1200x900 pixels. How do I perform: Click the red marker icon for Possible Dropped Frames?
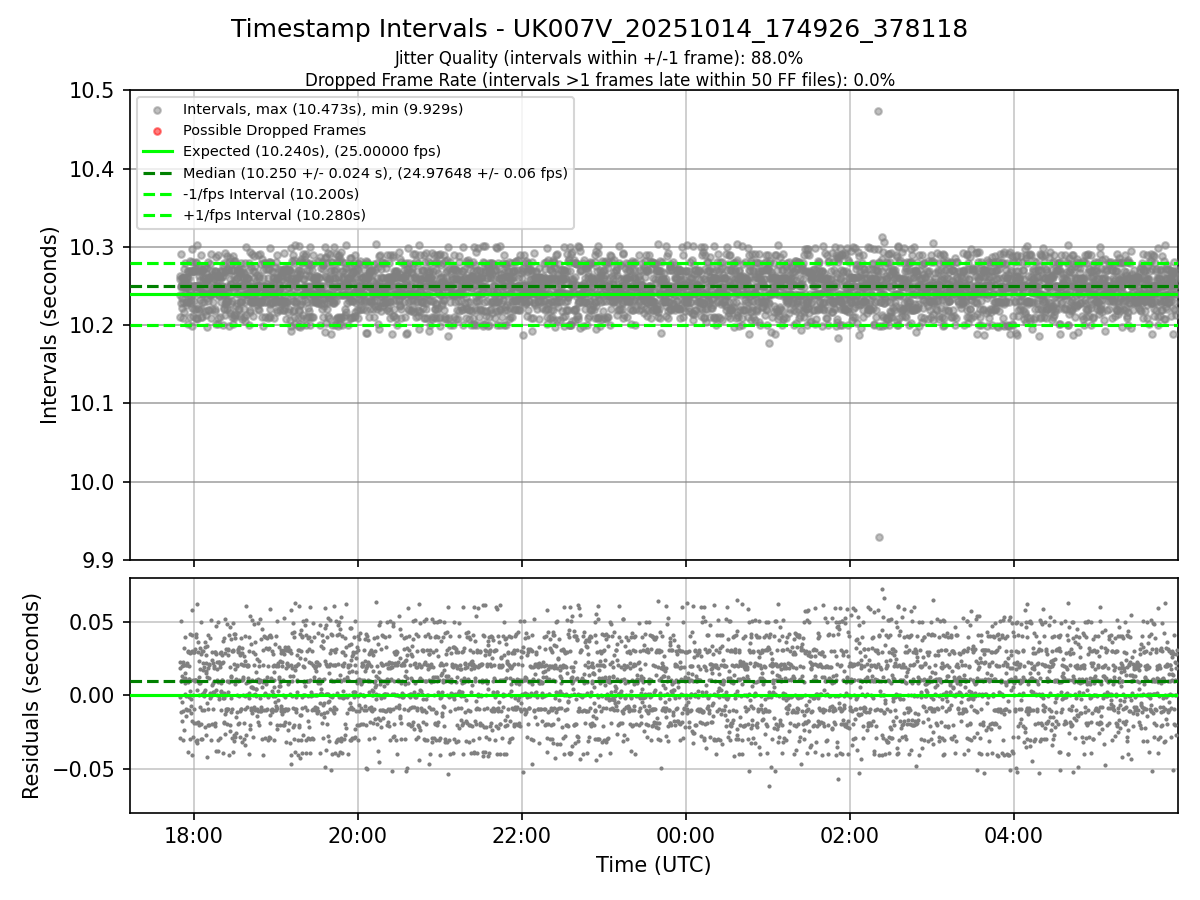pos(157,130)
